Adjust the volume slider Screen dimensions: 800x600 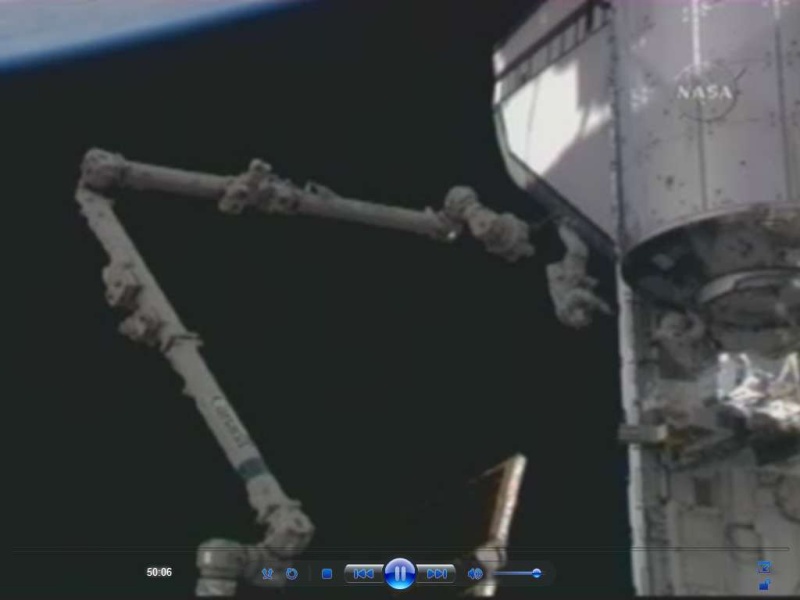click(x=517, y=573)
